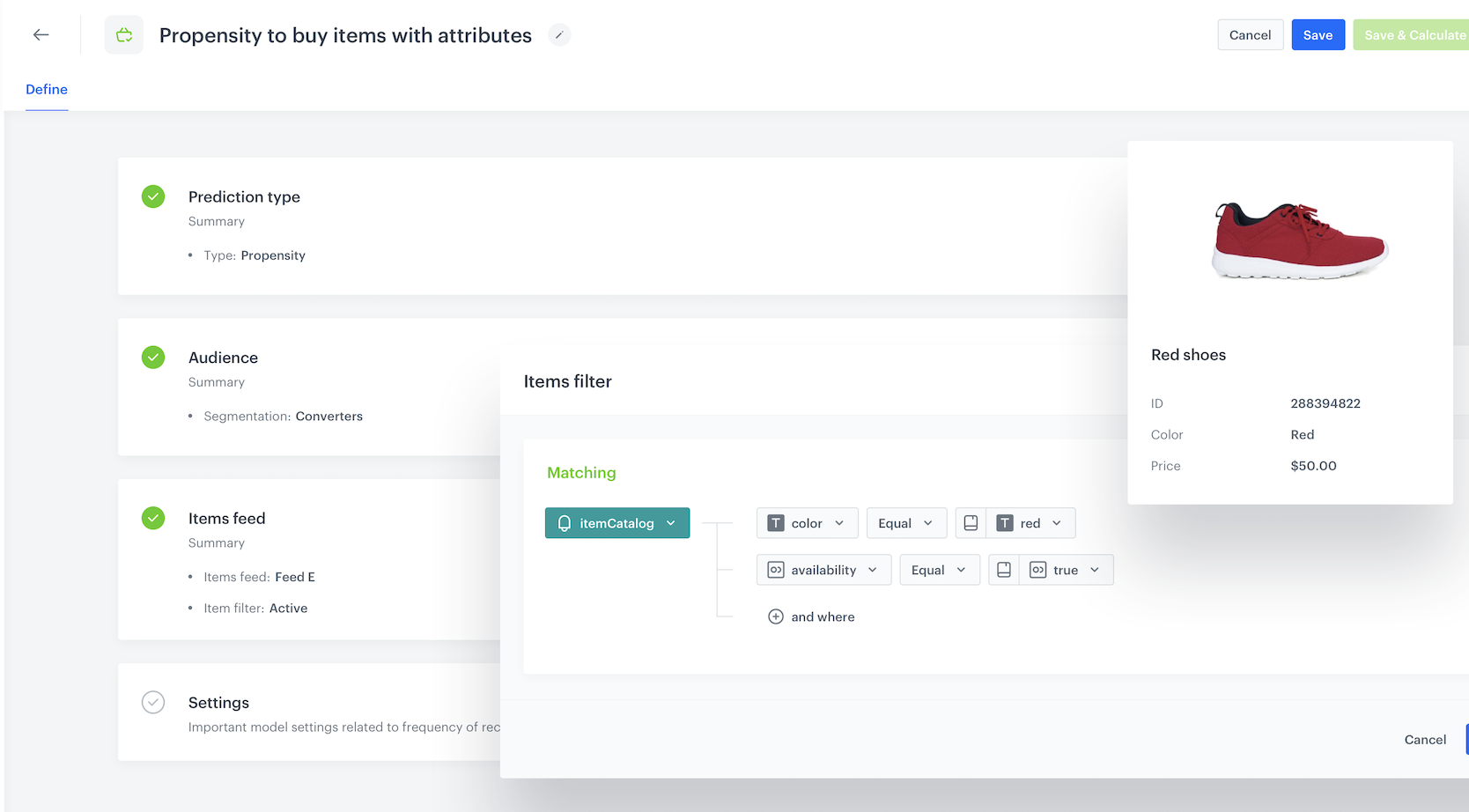
Task: Click the plus icon for and where
Action: pos(775,616)
